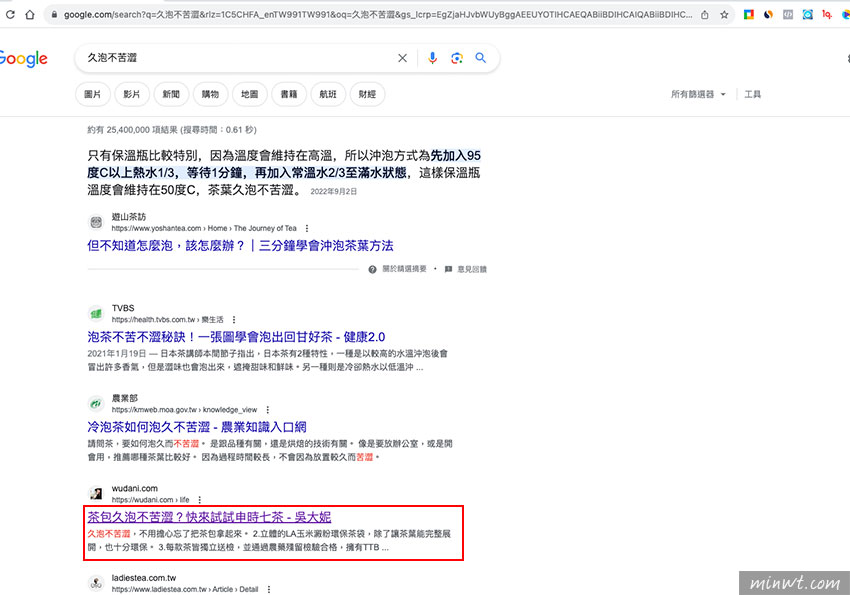Image resolution: width=850 pixels, height=595 pixels.
Task: Open the 工具 search tools
Action: pyautogui.click(x=752, y=94)
